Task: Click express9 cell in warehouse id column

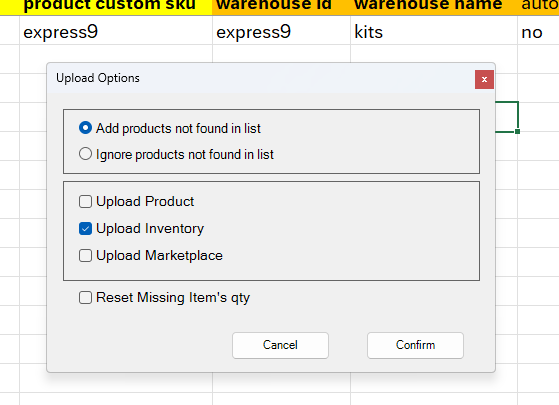Action: pyautogui.click(x=281, y=31)
